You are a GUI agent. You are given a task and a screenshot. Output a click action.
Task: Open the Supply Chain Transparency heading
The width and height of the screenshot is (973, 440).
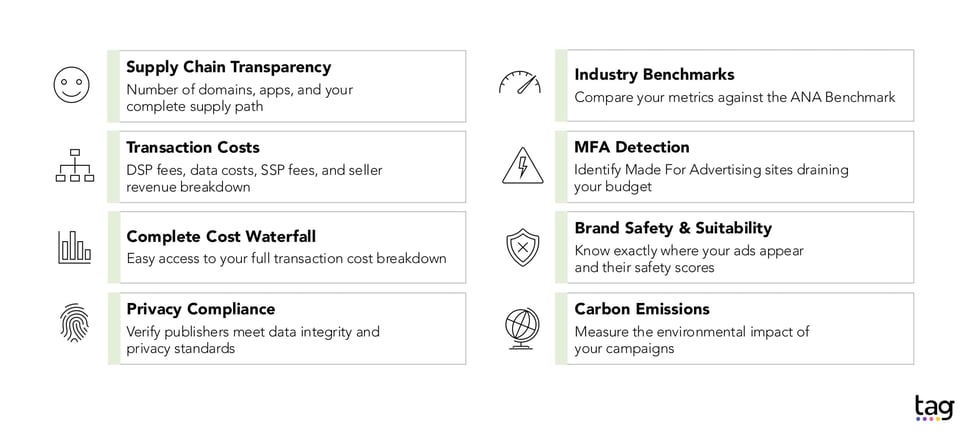click(228, 67)
